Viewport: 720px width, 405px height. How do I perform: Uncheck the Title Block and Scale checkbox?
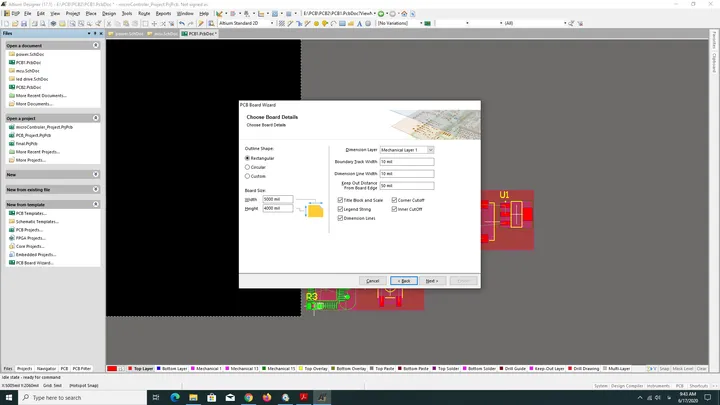coord(340,200)
